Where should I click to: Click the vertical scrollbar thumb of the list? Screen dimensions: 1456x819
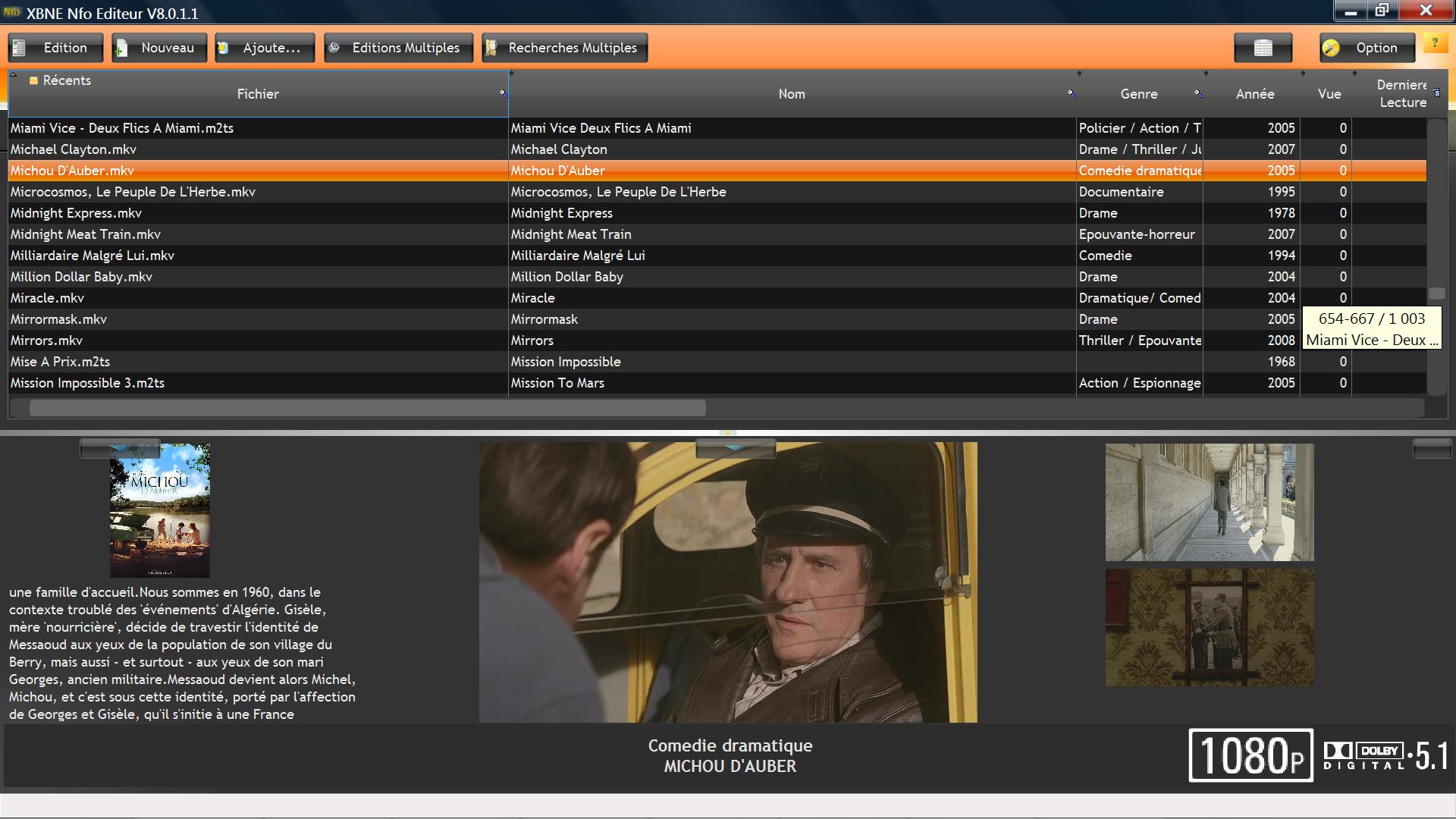click(1437, 293)
